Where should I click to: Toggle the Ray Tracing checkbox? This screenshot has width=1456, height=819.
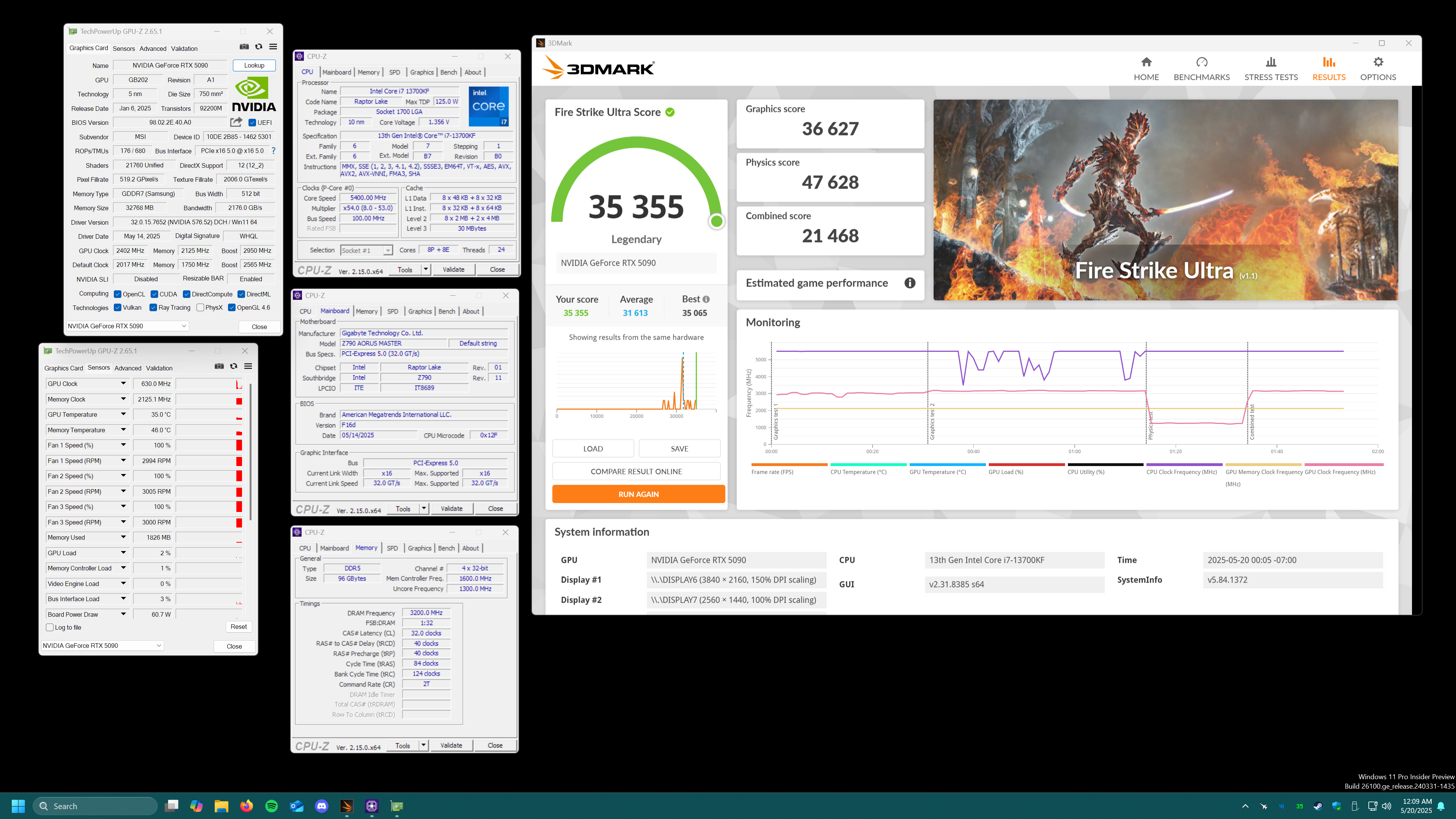tap(153, 308)
